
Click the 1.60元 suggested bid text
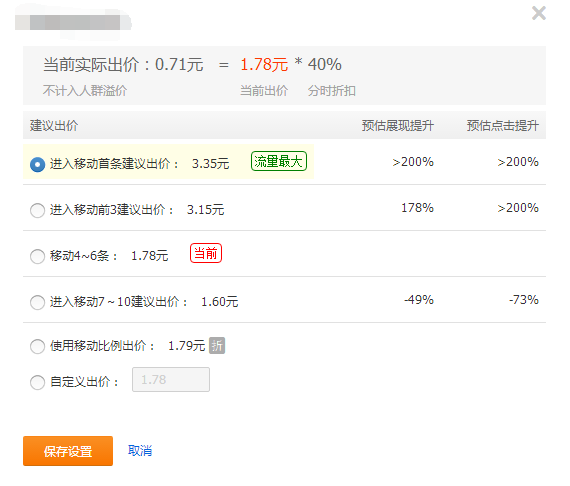(220, 302)
